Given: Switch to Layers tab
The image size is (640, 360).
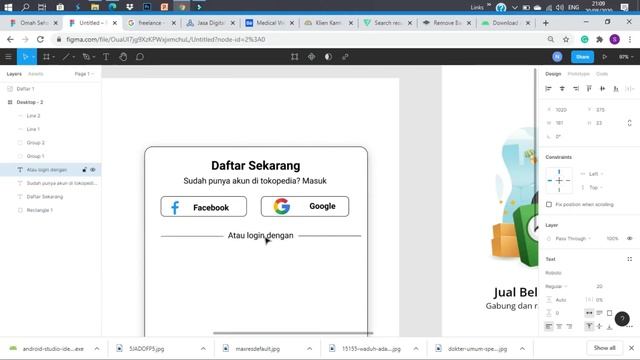Looking at the screenshot, I should [x=14, y=74].
